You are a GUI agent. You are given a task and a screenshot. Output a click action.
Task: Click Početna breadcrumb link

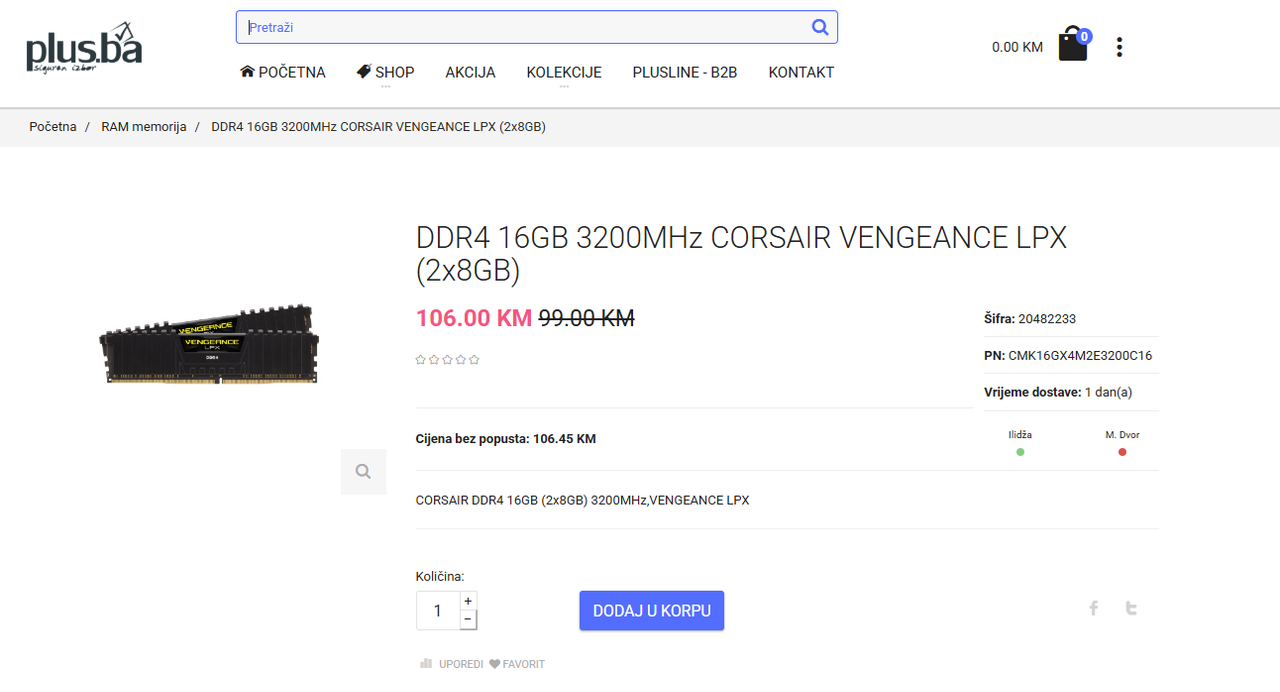pyautogui.click(x=53, y=127)
